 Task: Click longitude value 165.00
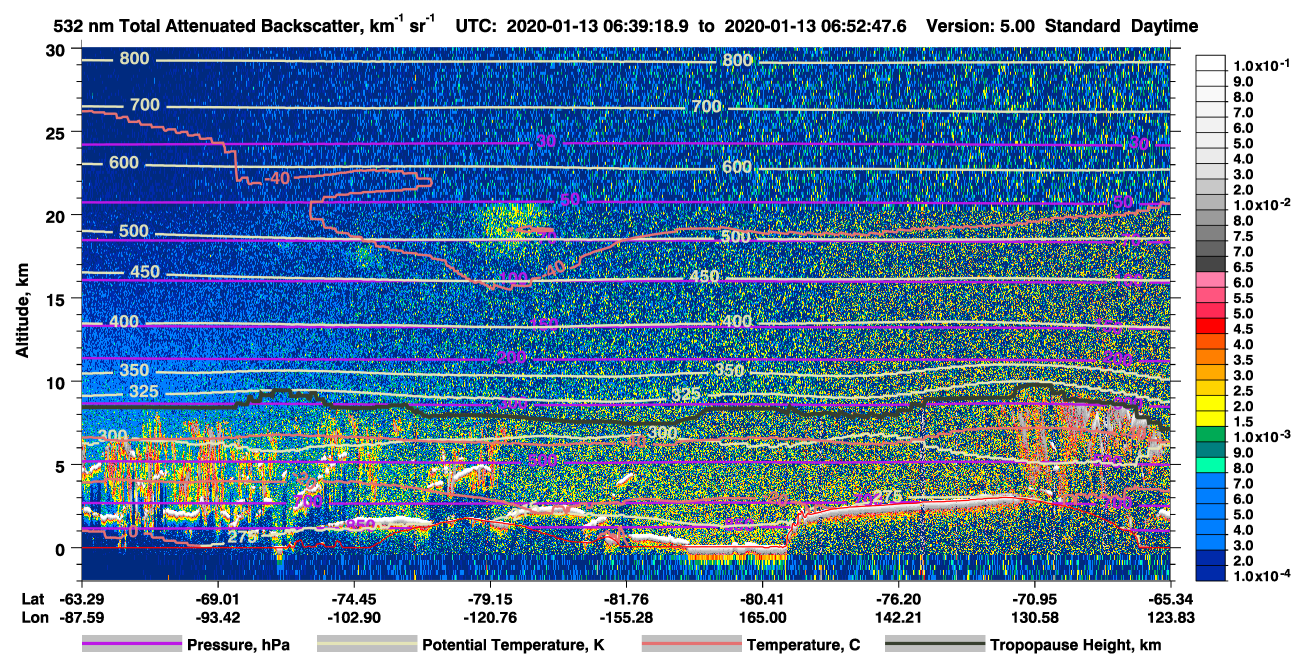point(762,617)
